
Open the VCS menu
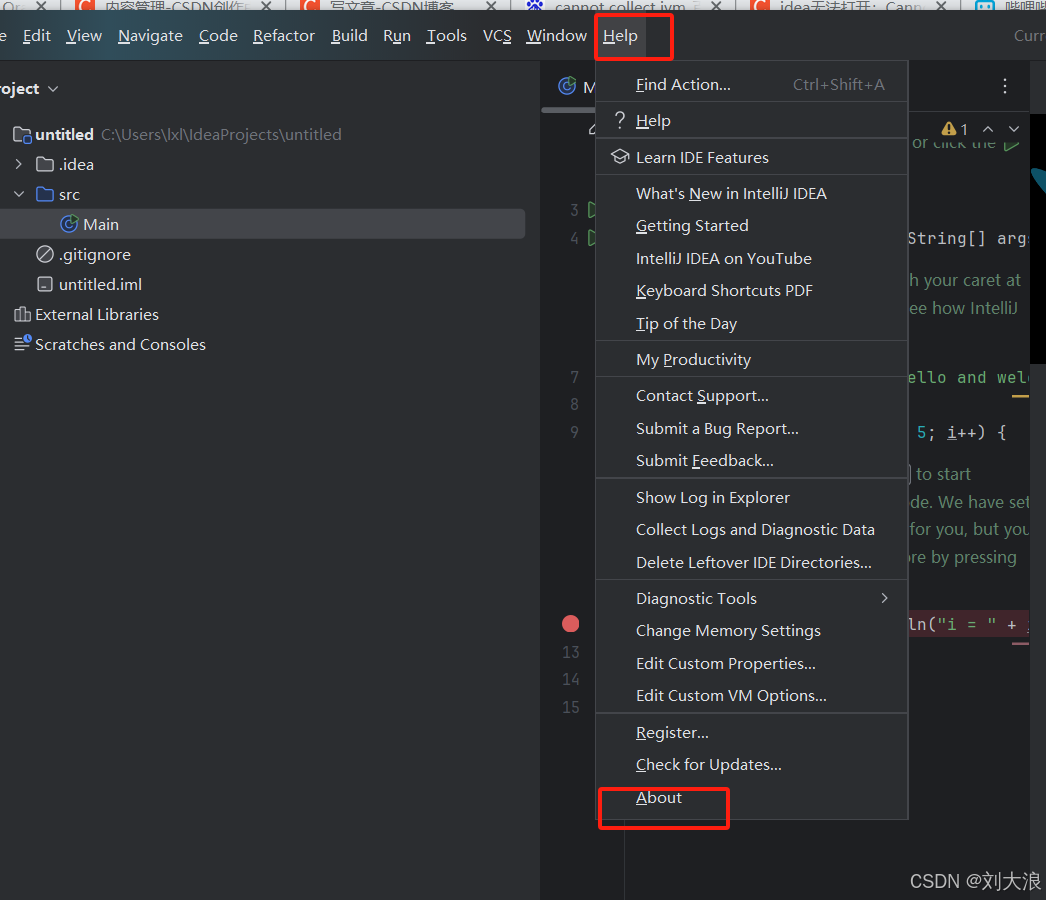pyautogui.click(x=497, y=36)
